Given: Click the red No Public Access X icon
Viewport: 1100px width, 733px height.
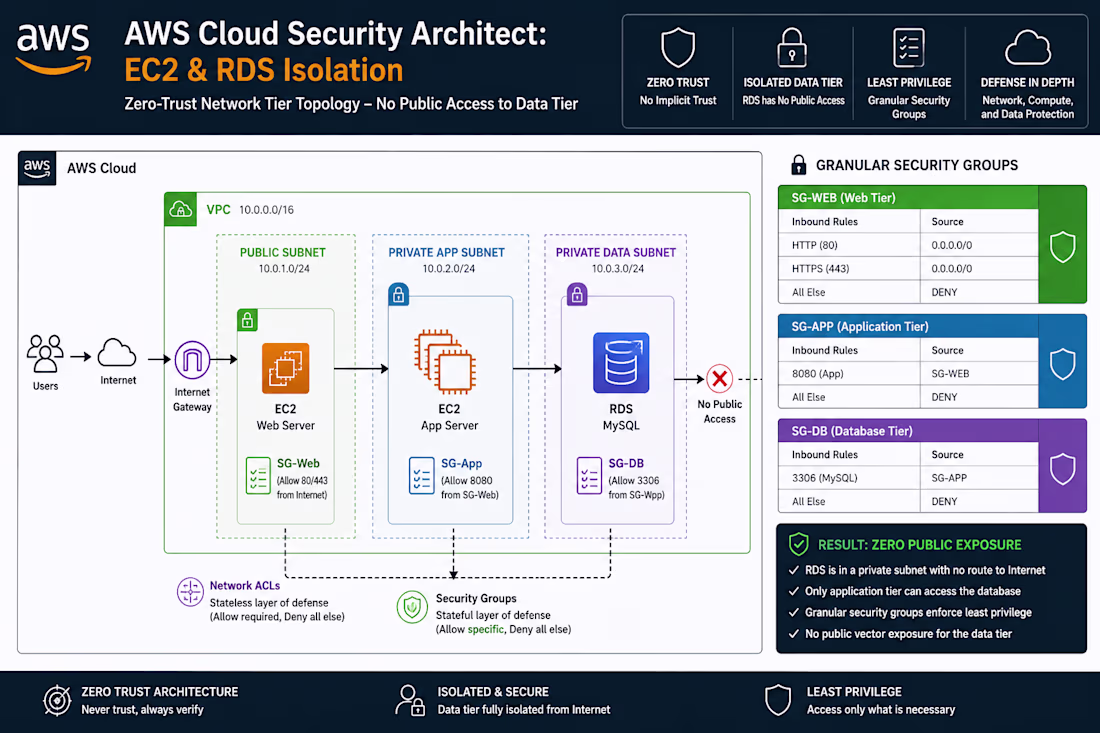Looking at the screenshot, I should 719,379.
